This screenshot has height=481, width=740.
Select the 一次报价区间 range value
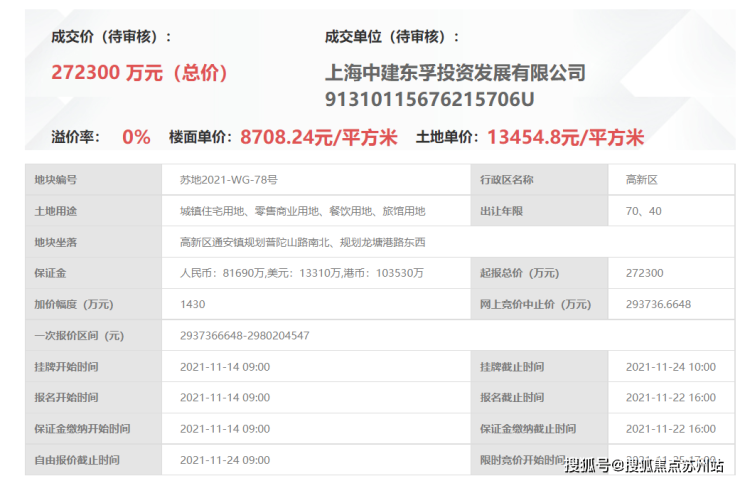pos(244,336)
